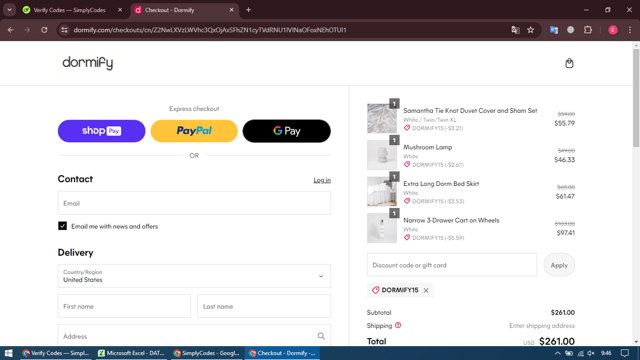Remove the DORMIFY15 discount code
This screenshot has width=640, height=360.
(x=426, y=290)
